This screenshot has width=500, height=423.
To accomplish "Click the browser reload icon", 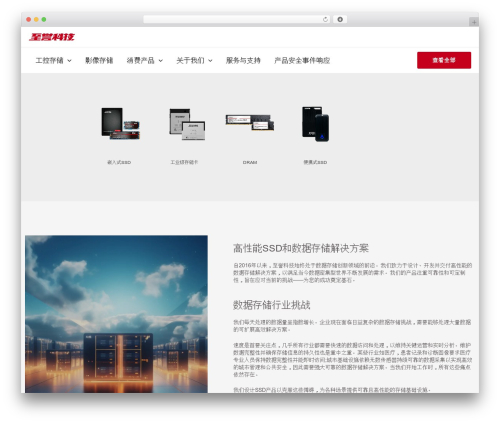I will [x=325, y=19].
